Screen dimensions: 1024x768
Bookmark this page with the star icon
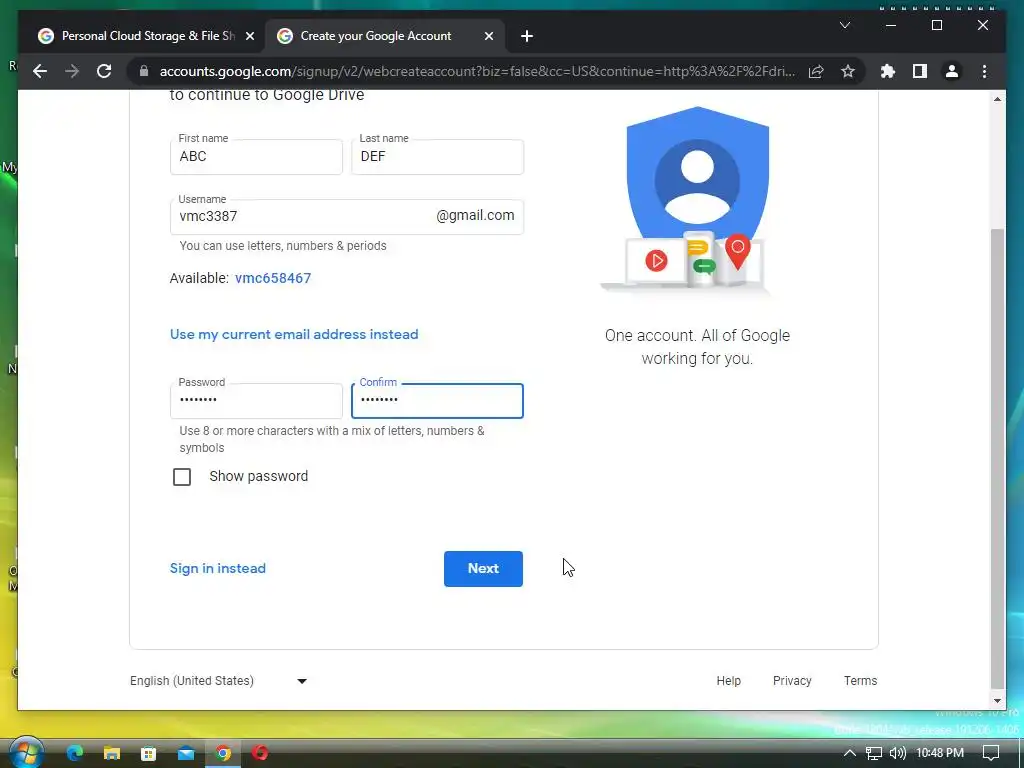coord(848,71)
